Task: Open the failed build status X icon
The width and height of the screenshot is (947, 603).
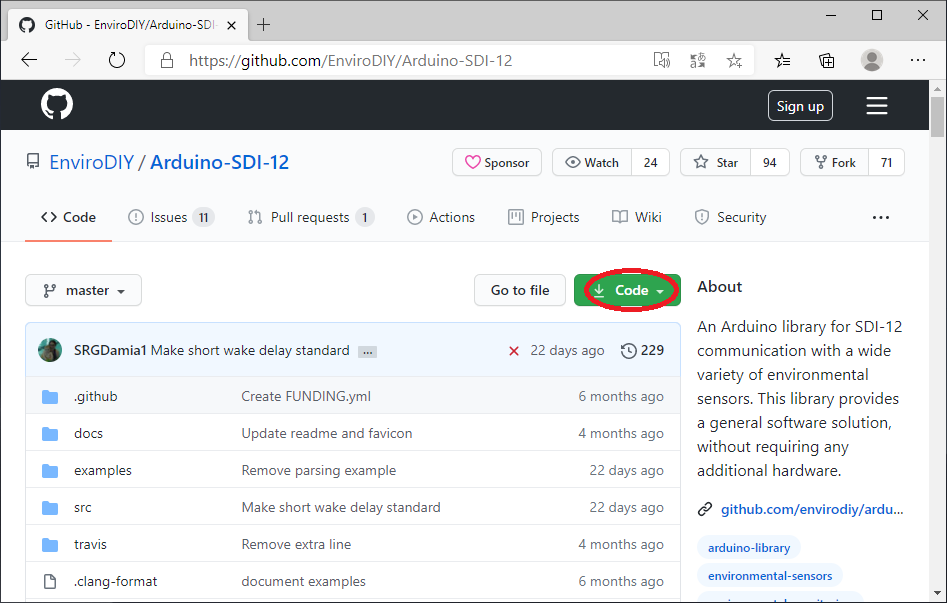Action: (514, 351)
